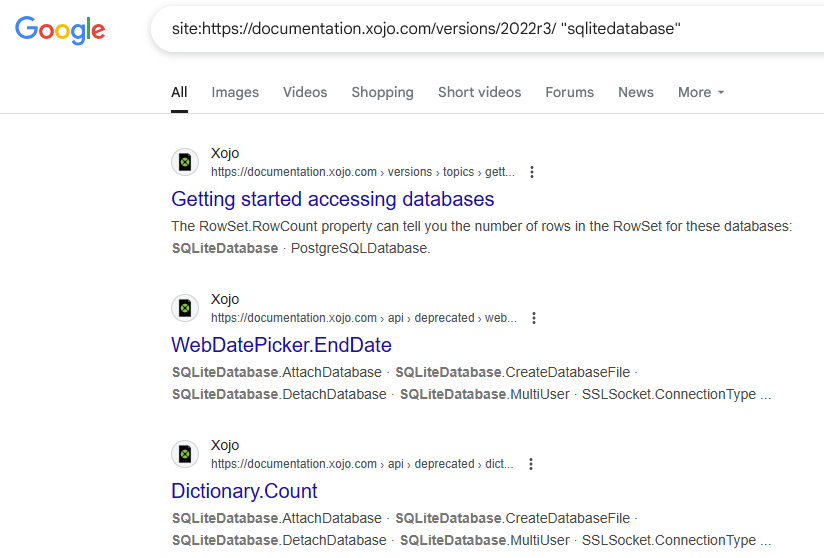Switch to the Videos tab
This screenshot has height=558, width=824.
click(x=305, y=92)
